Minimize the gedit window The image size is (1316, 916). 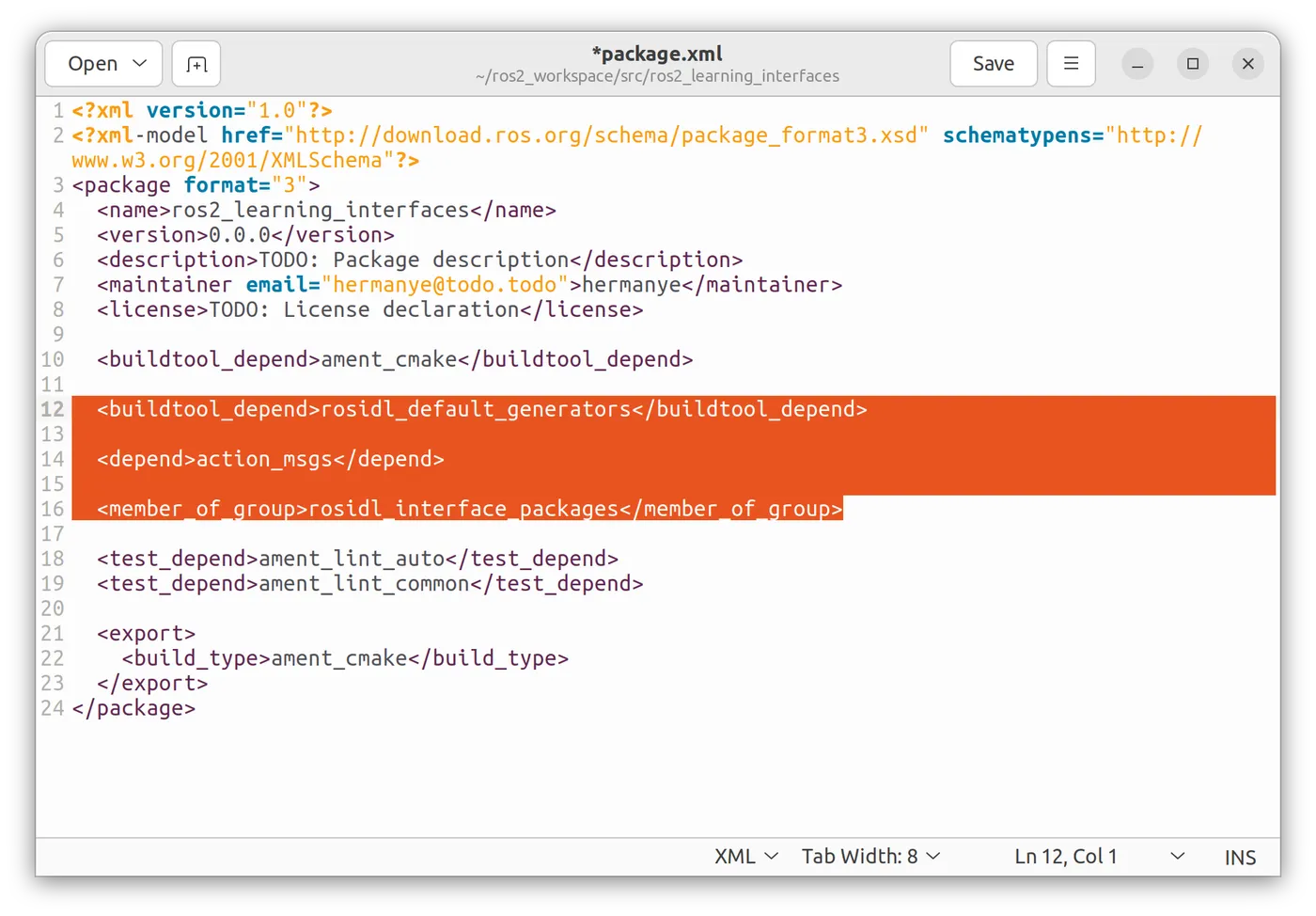(1137, 64)
